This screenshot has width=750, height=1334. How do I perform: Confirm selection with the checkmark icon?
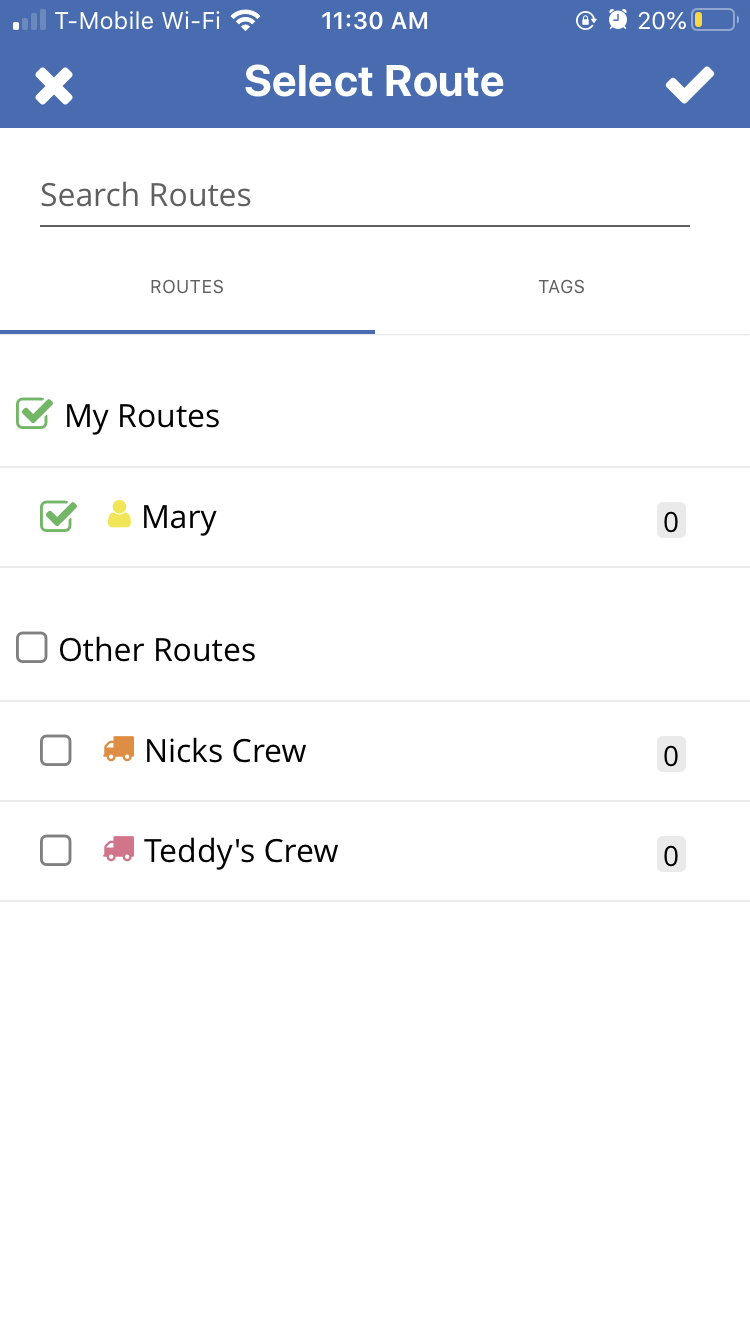(690, 85)
